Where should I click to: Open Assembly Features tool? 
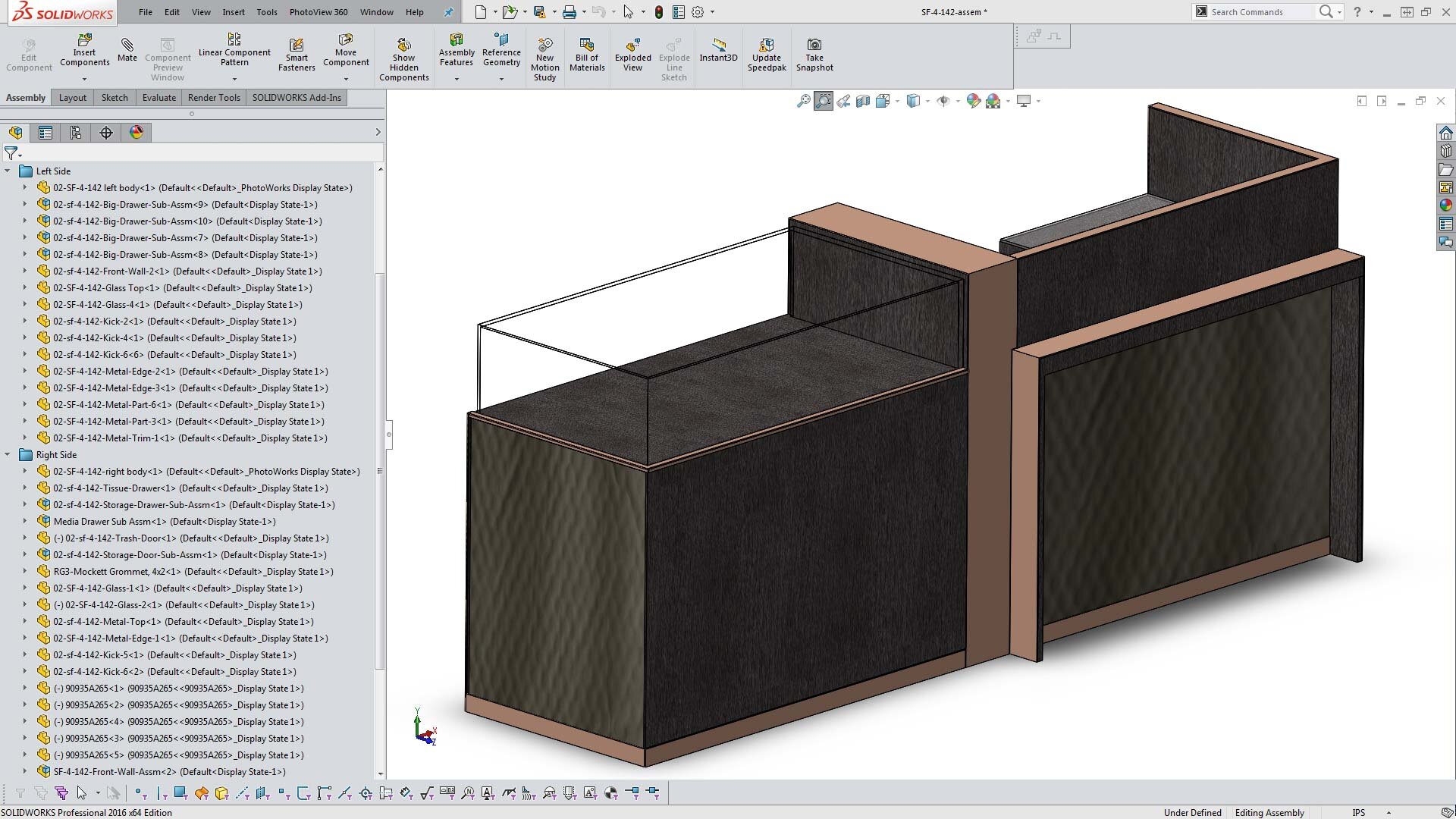click(x=457, y=50)
